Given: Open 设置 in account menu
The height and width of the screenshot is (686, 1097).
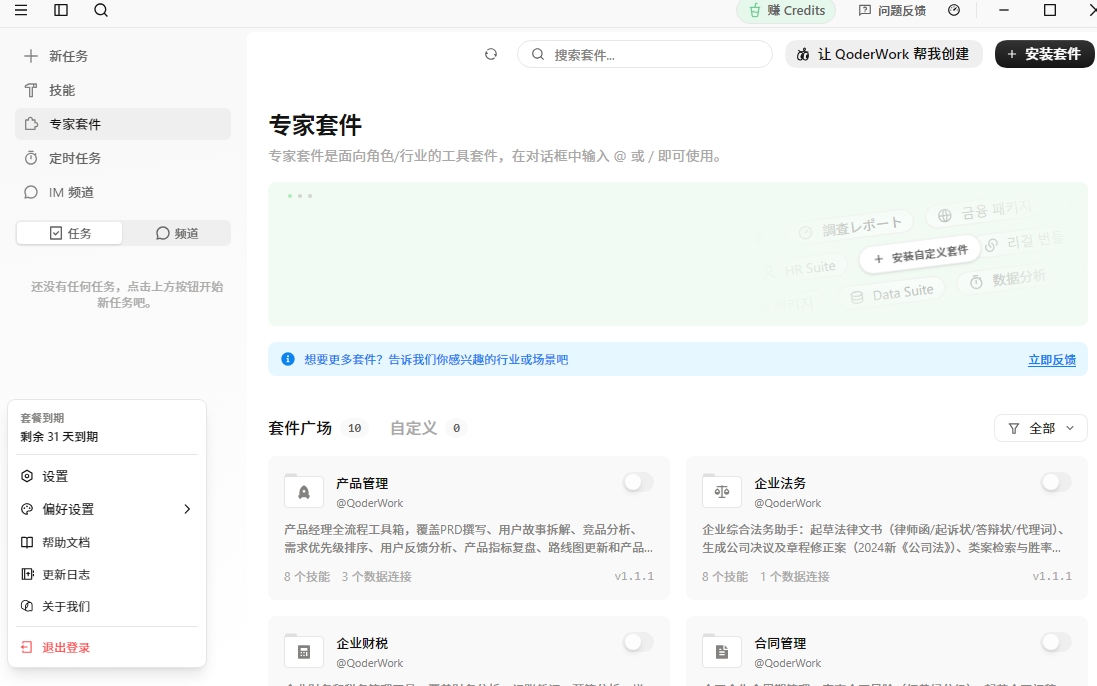Looking at the screenshot, I should click(107, 476).
